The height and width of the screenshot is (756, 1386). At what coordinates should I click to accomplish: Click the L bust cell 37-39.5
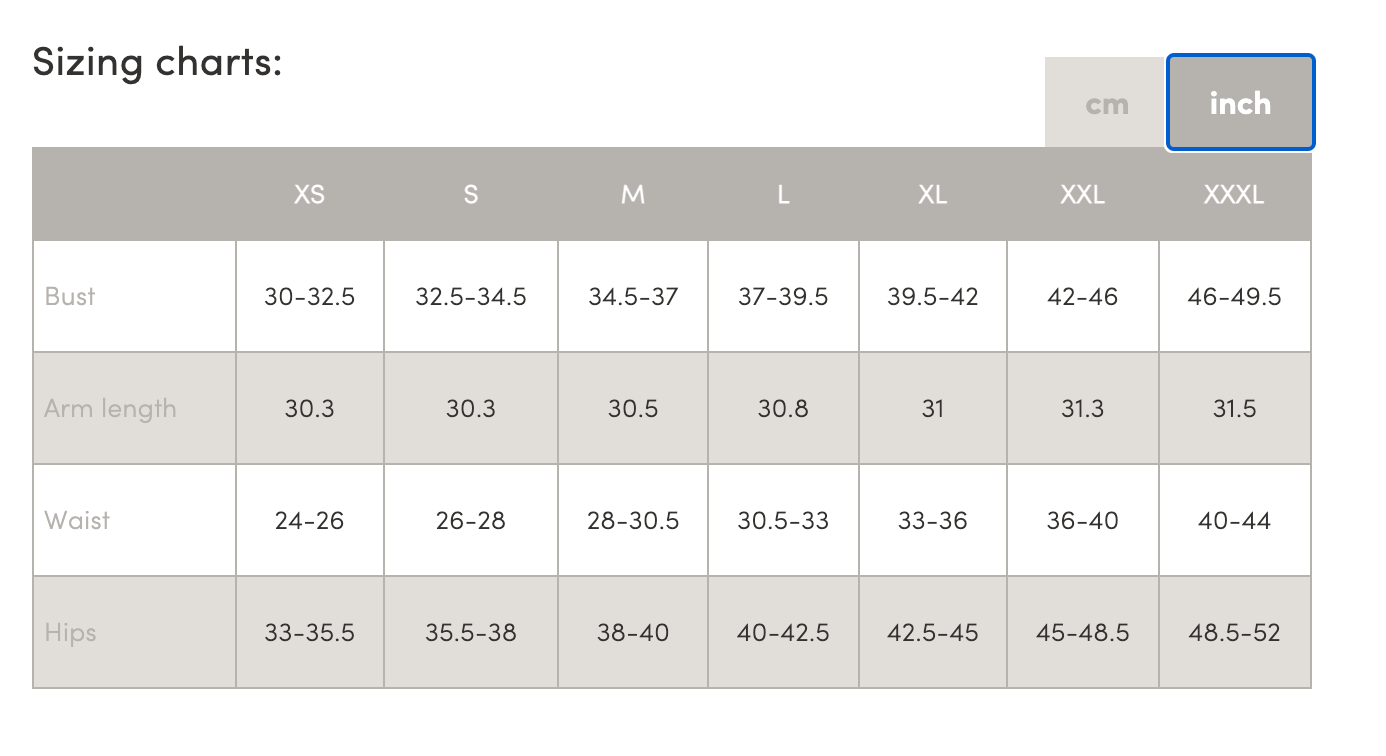click(783, 297)
